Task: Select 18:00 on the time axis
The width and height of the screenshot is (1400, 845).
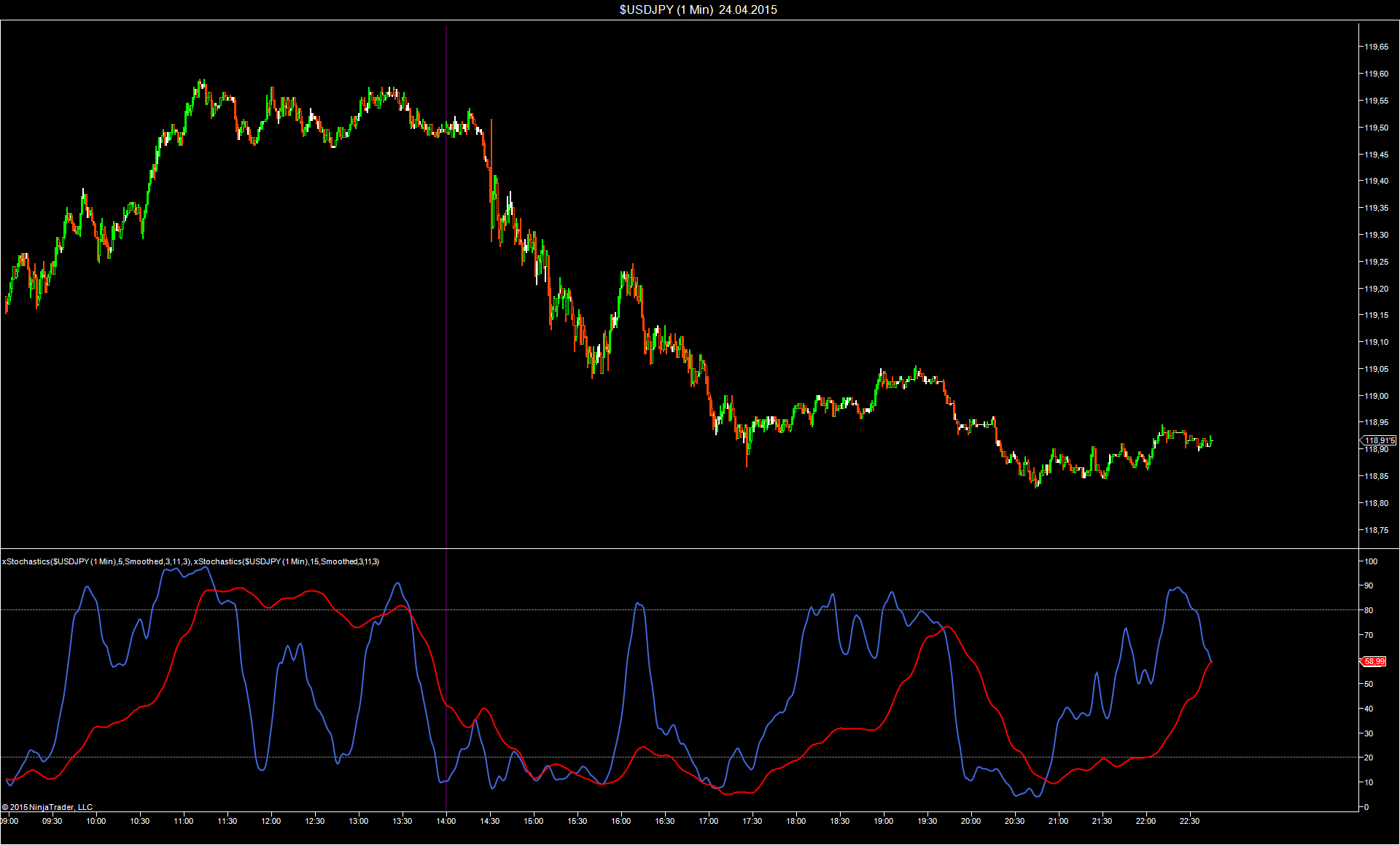Action: [796, 821]
